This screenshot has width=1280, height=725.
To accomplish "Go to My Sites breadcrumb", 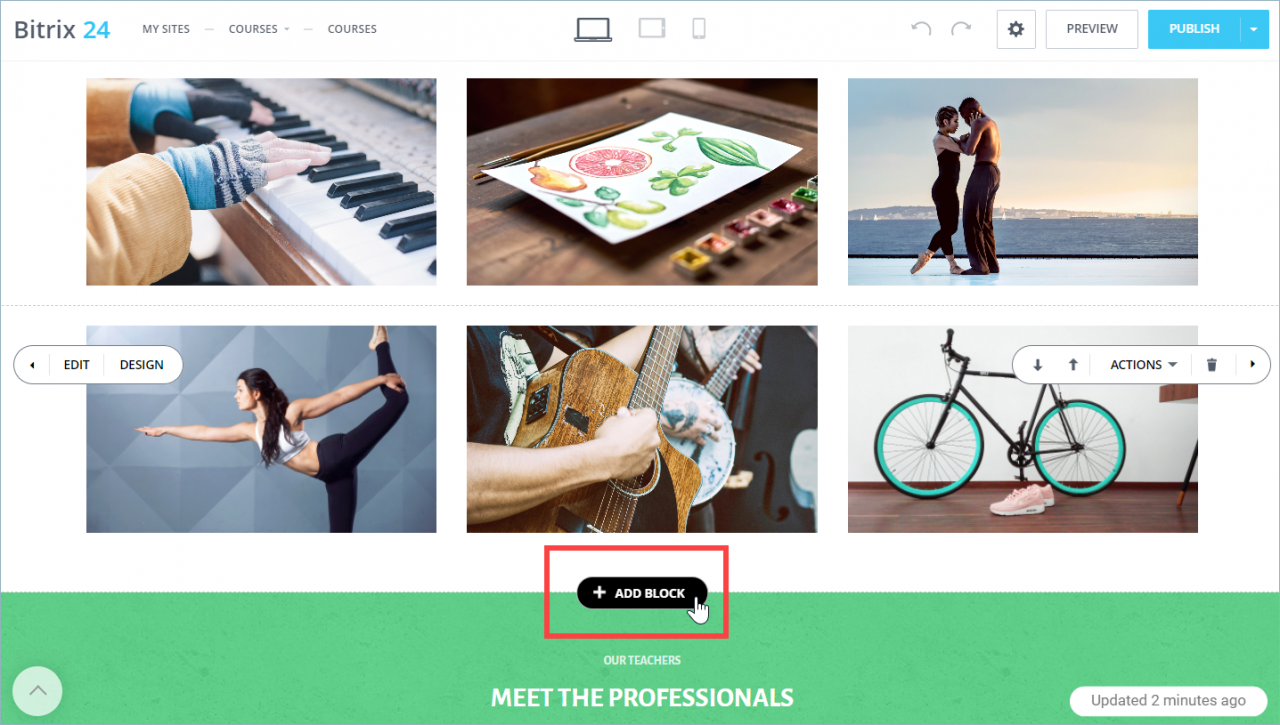I will point(166,29).
